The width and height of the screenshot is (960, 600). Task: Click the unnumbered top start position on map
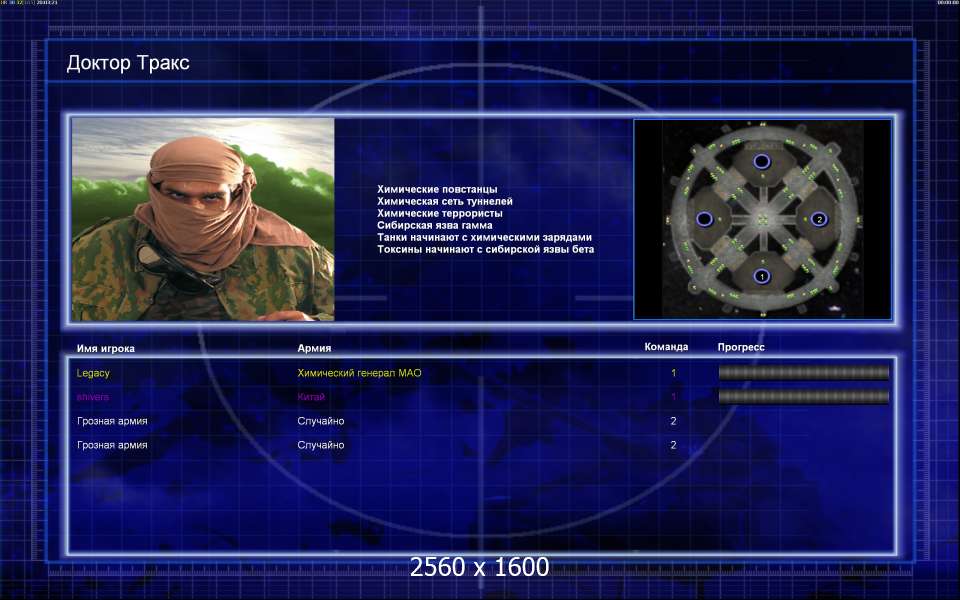762,162
